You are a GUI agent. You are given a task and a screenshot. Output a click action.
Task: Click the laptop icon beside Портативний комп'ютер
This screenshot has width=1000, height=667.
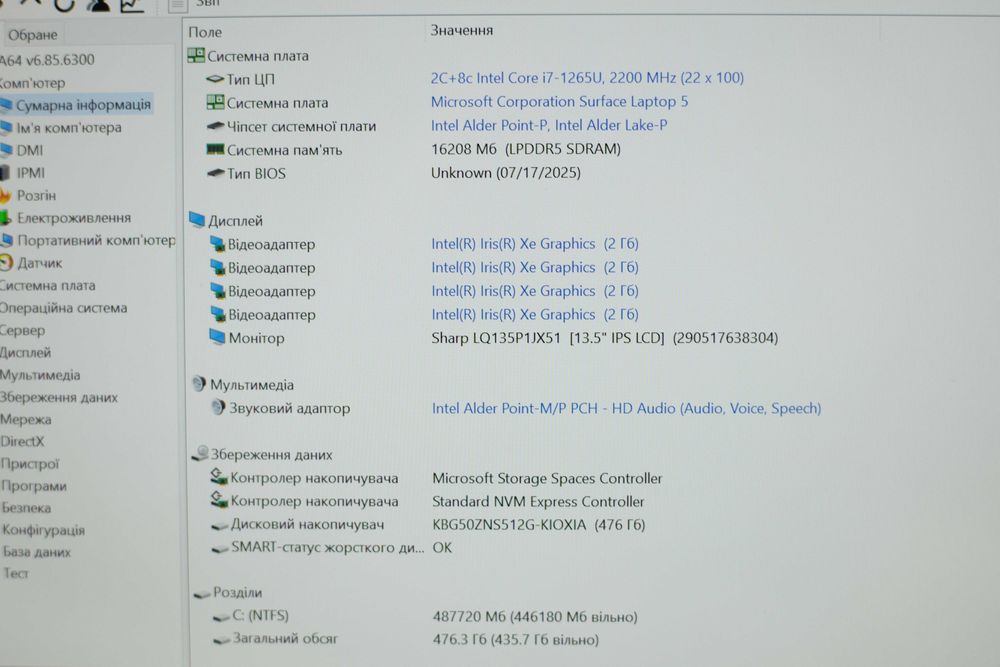click(6, 240)
